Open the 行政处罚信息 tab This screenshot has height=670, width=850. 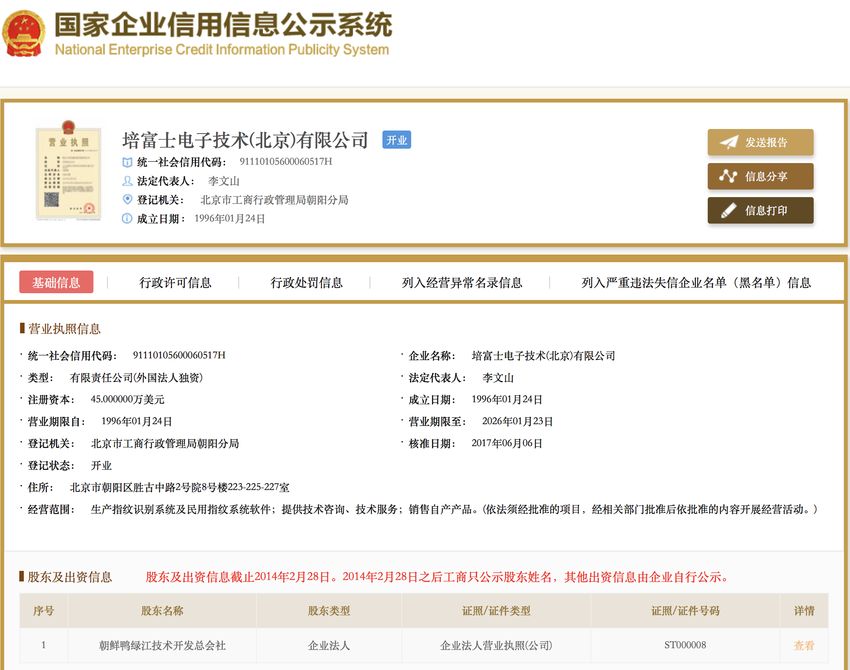[x=306, y=282]
